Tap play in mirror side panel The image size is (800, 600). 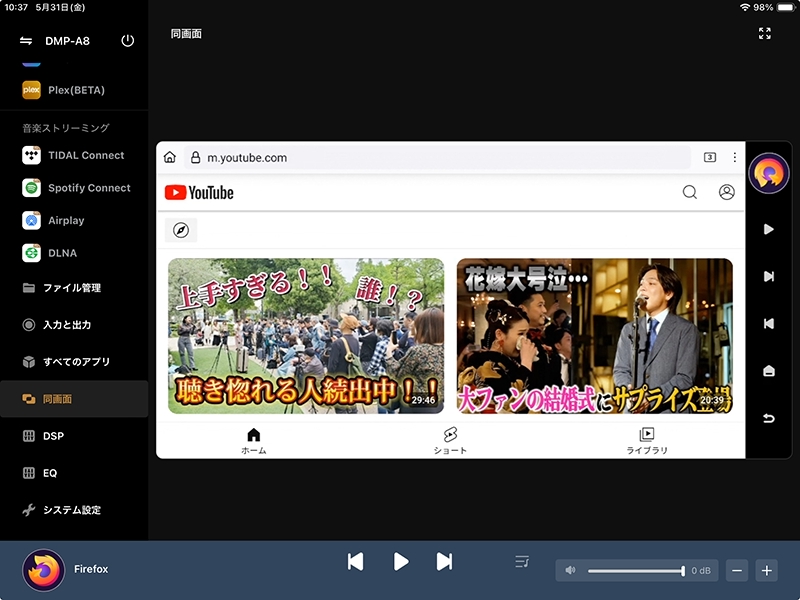tap(769, 229)
